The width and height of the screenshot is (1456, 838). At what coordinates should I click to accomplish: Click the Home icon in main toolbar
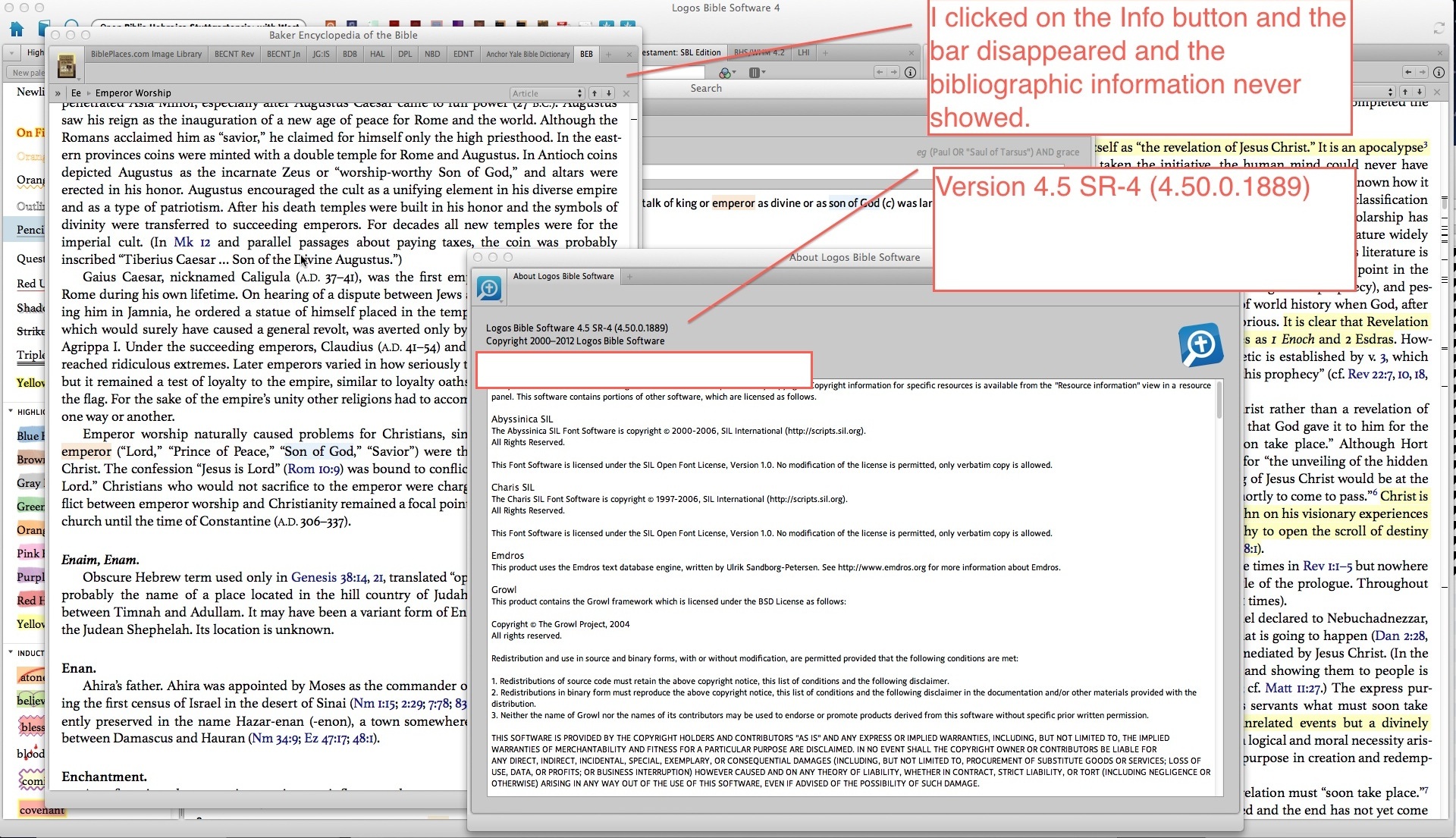[x=17, y=29]
